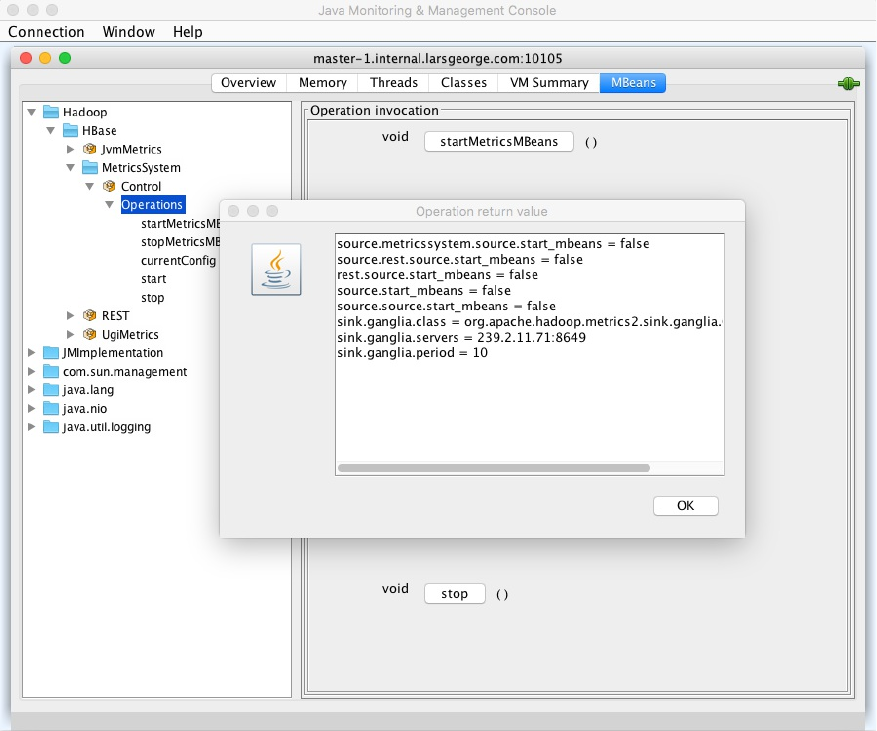Click the com.sun.management folder icon
The image size is (877, 731).
[x=51, y=371]
